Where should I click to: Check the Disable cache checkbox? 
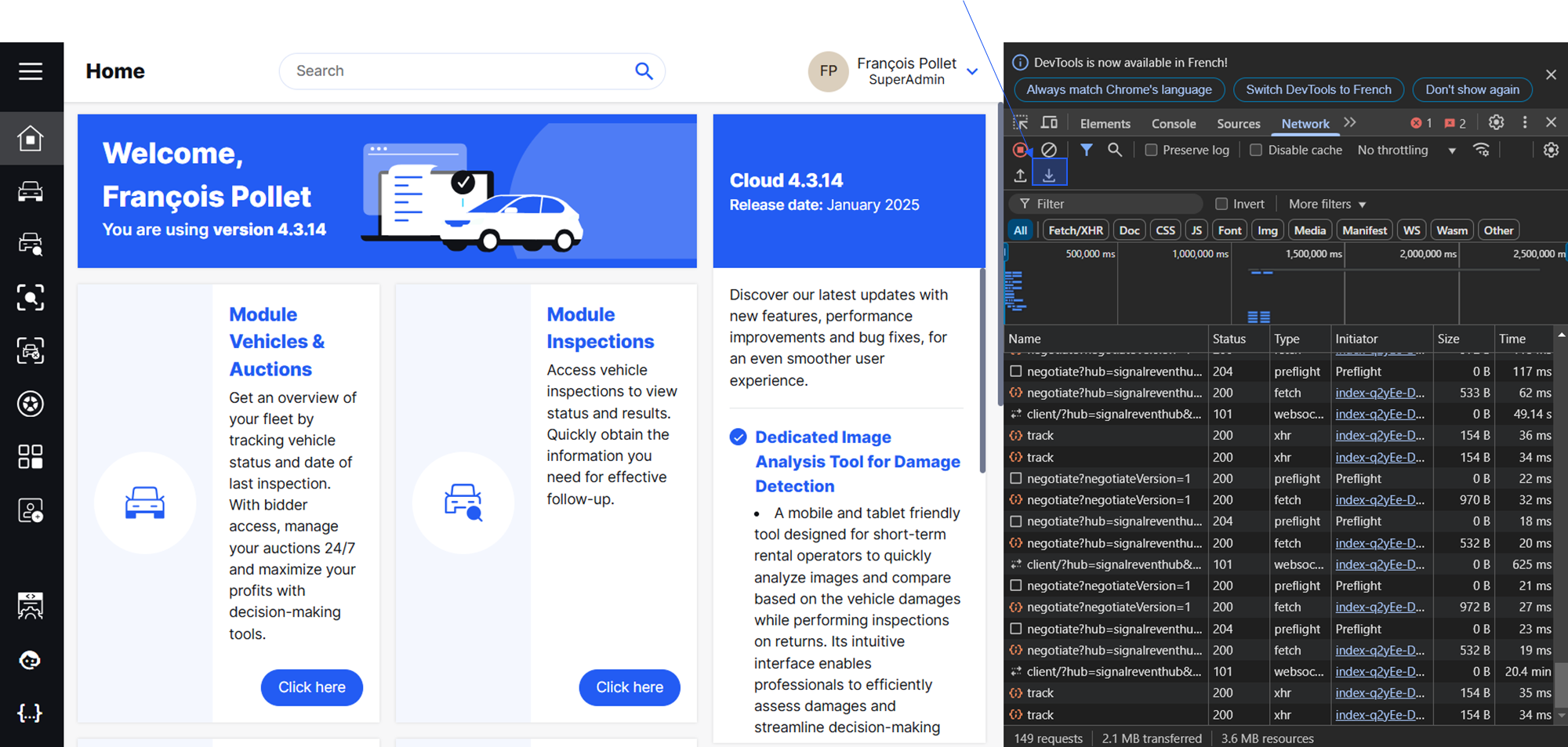(x=1256, y=150)
